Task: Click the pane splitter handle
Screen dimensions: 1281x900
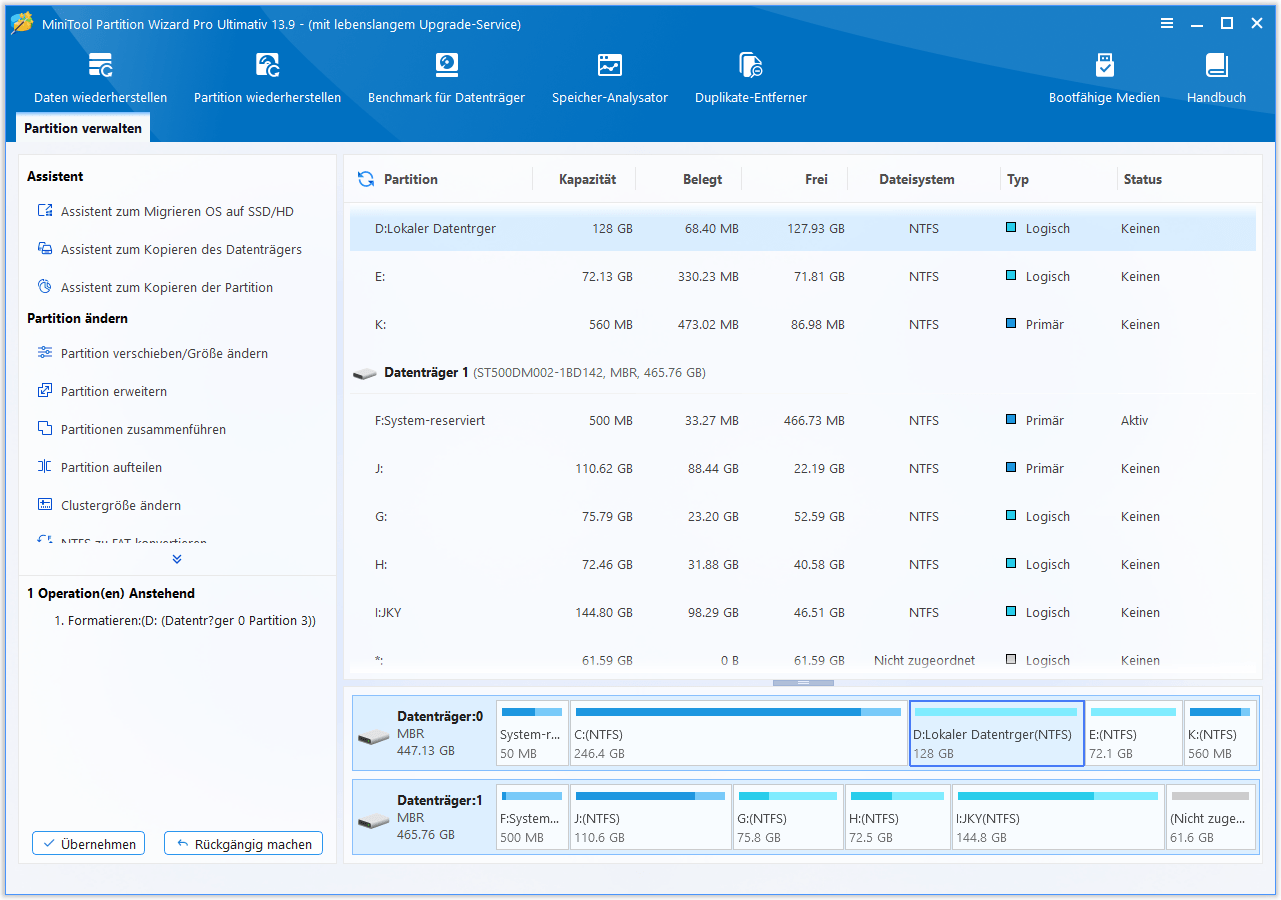Action: [803, 683]
